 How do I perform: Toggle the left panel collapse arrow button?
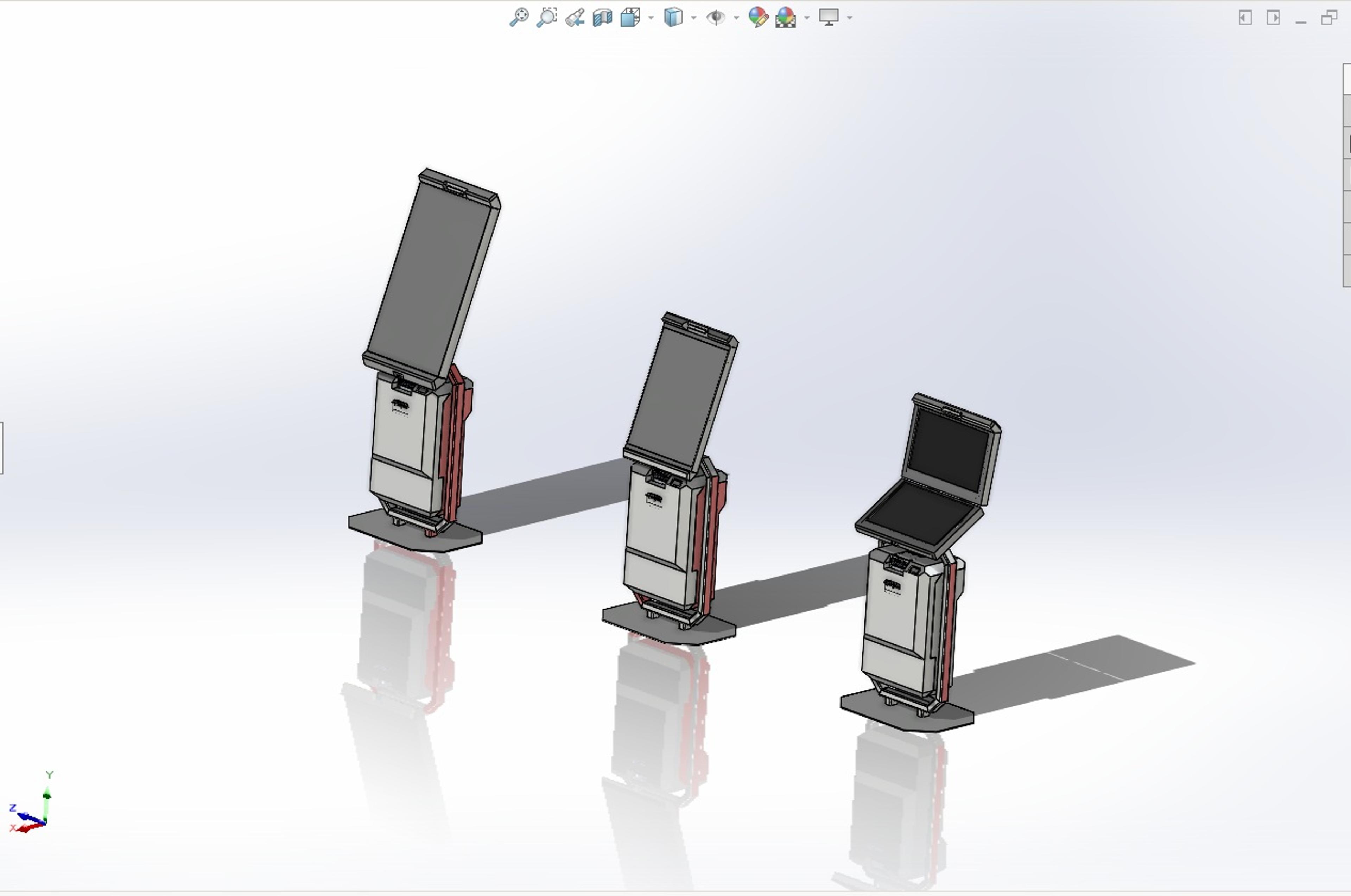(1245, 18)
